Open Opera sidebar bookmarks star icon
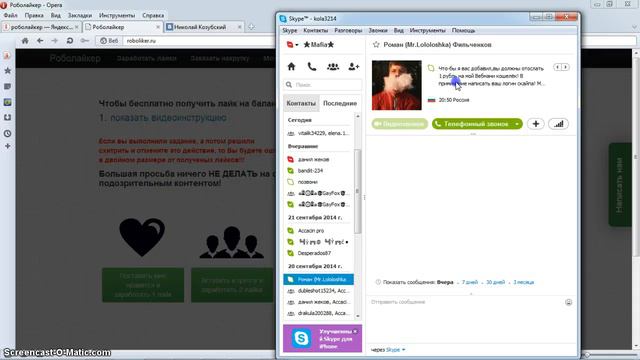This screenshot has height=360, width=640. [x=7, y=71]
